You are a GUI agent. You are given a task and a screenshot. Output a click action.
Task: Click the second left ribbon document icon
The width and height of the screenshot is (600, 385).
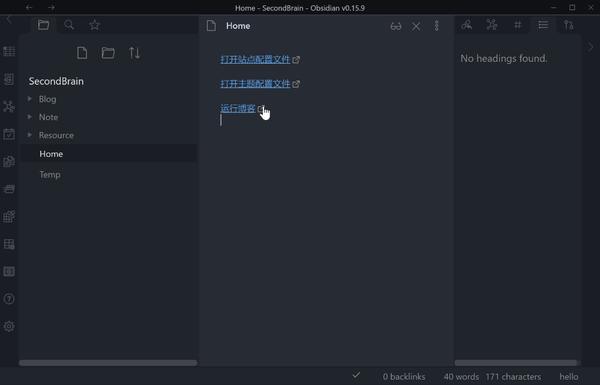pos(9,79)
